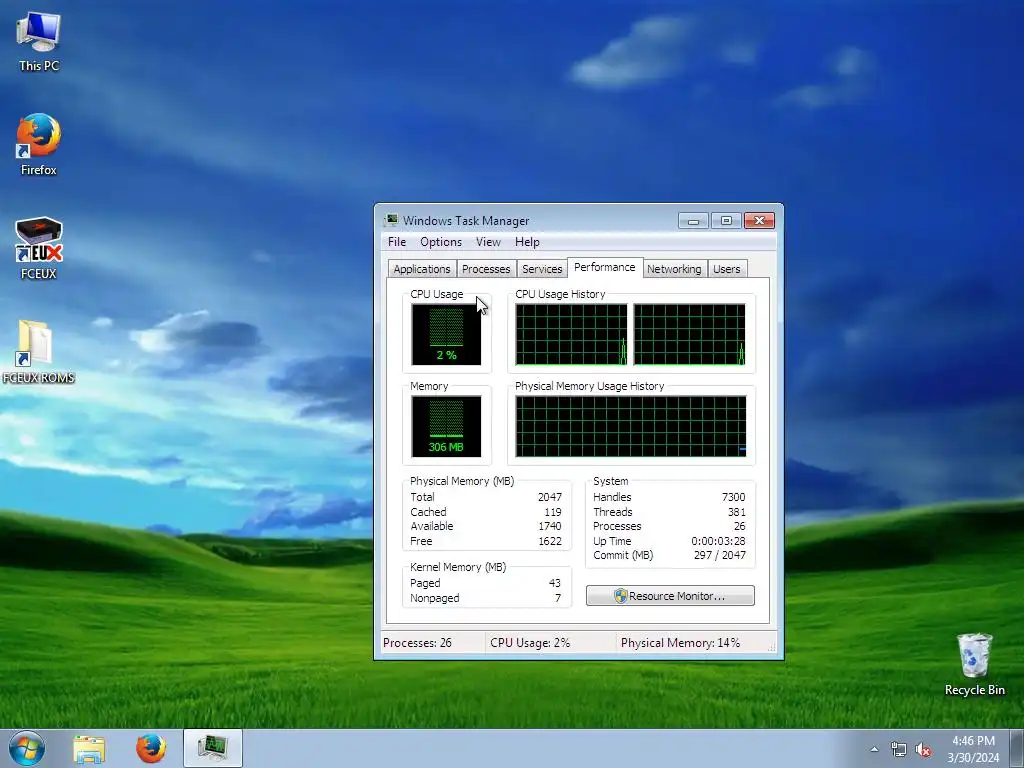Click the Available memory value 1740

tap(549, 526)
